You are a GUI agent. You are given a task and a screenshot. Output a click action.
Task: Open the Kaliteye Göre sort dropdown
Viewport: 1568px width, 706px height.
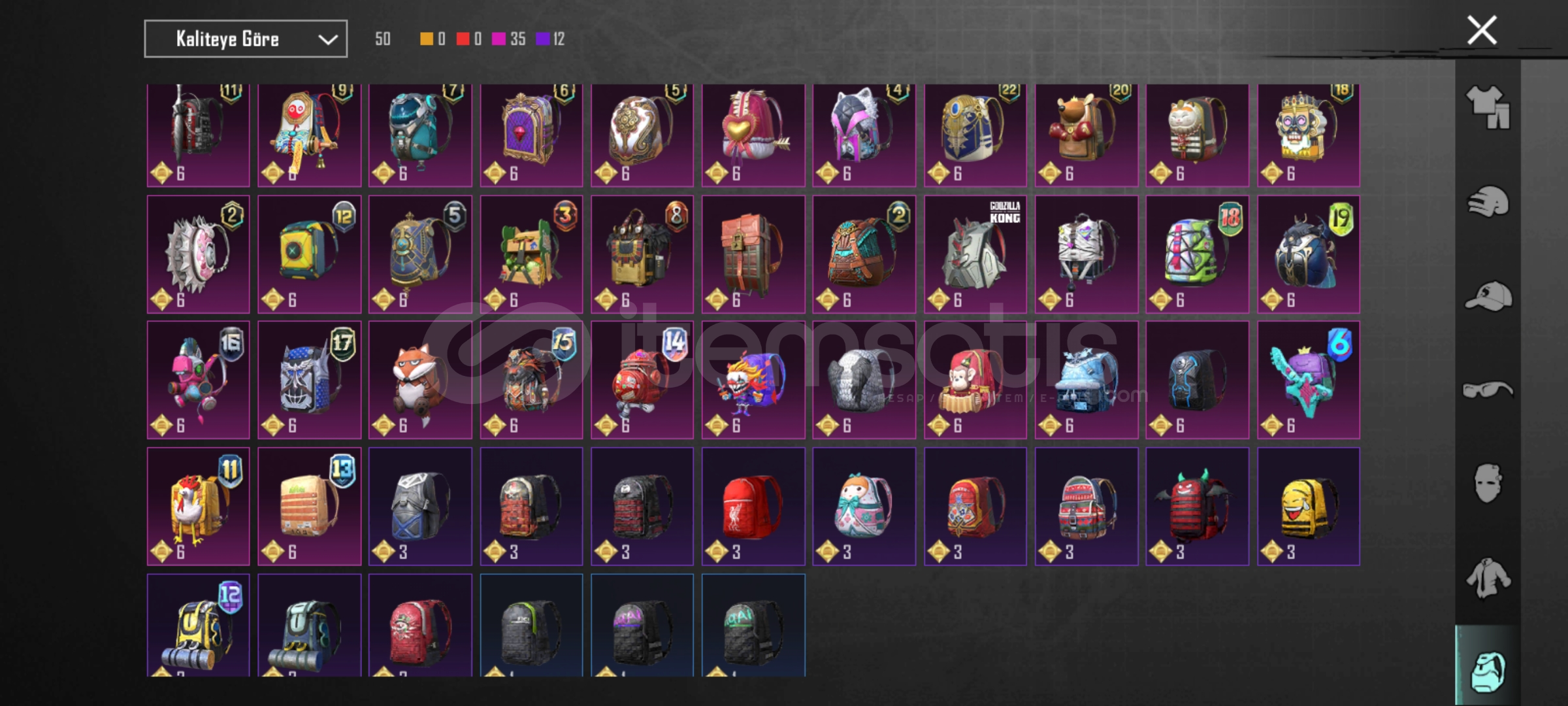click(246, 39)
